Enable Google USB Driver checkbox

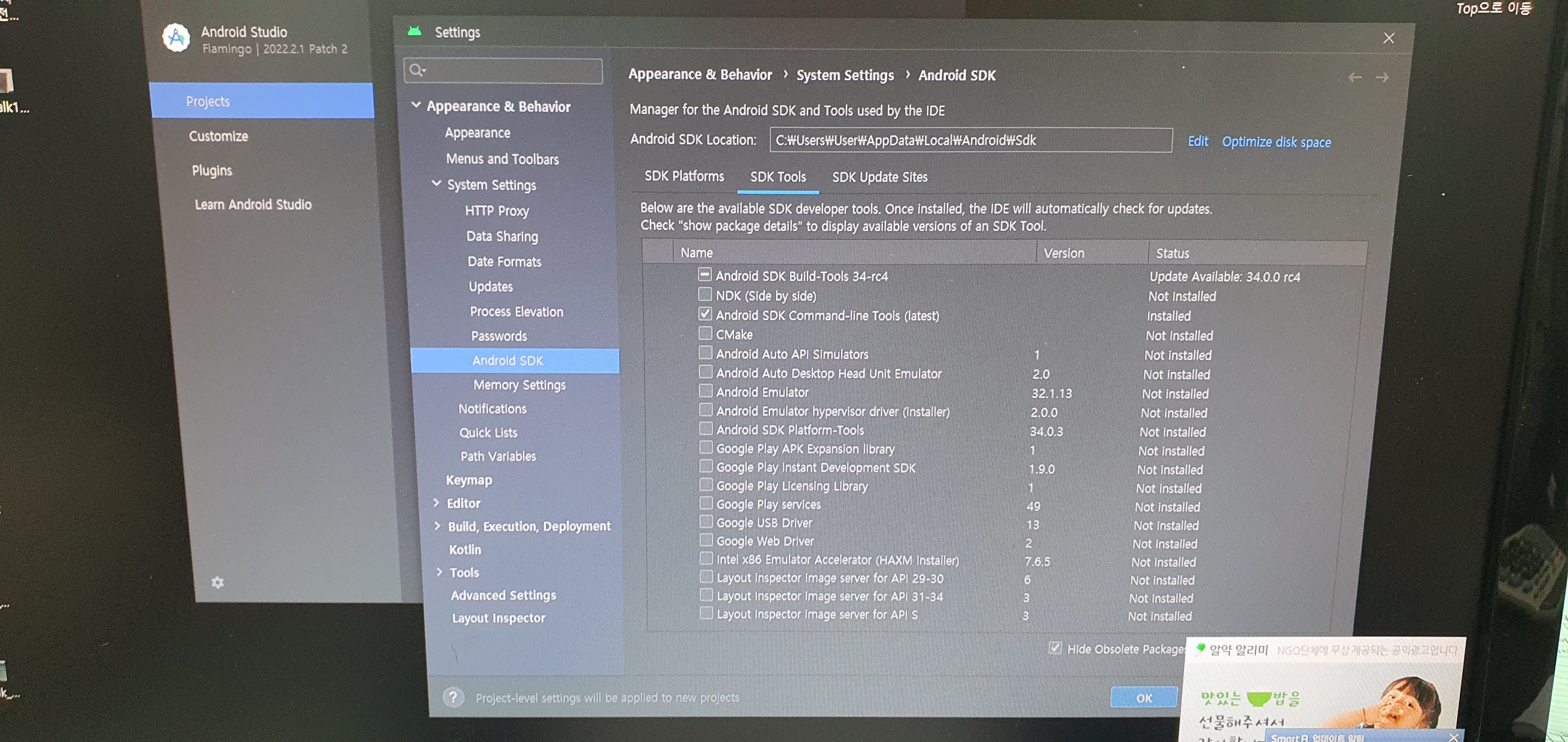(x=706, y=521)
